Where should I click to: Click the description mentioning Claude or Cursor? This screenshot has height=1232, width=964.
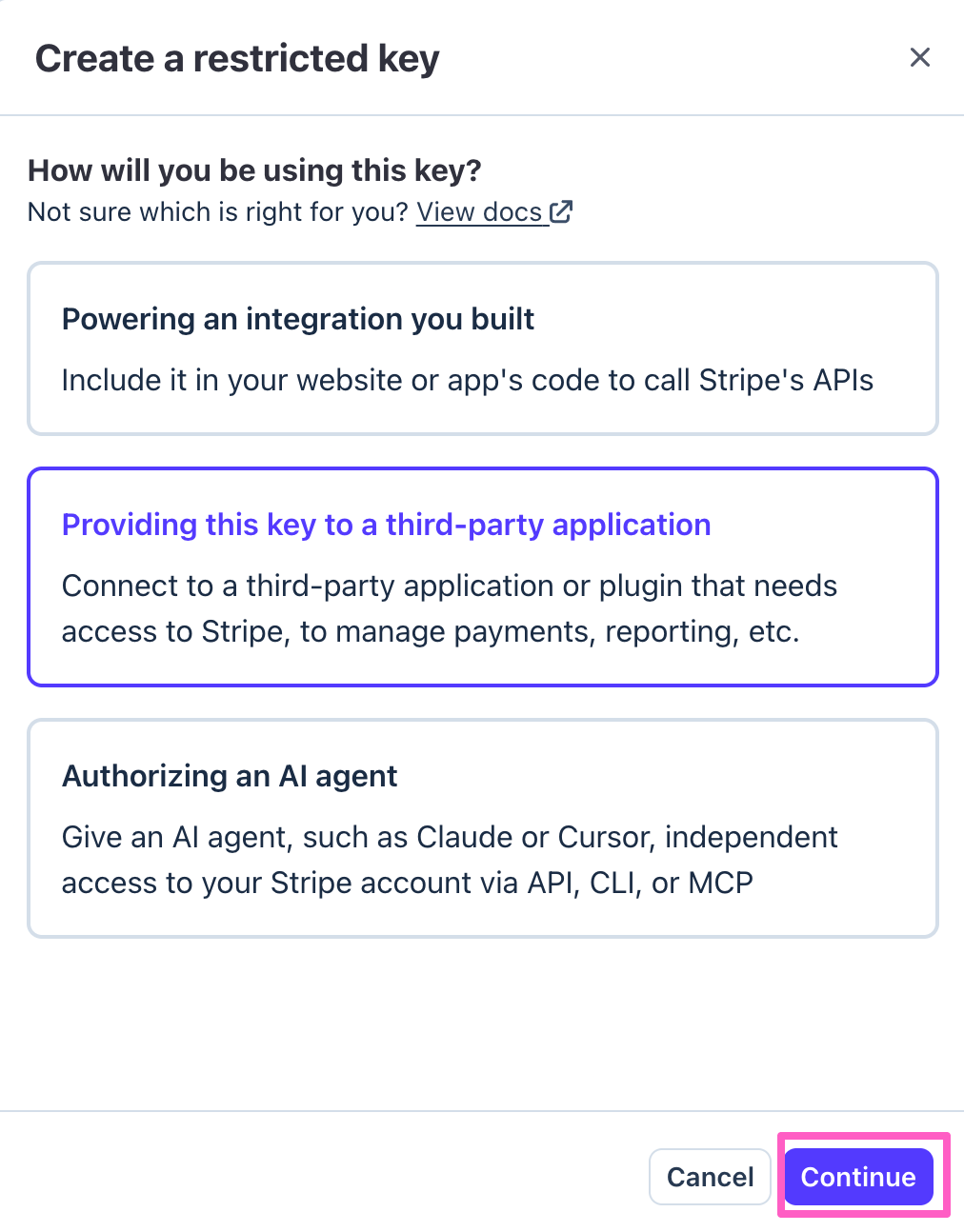pyautogui.click(x=450, y=860)
